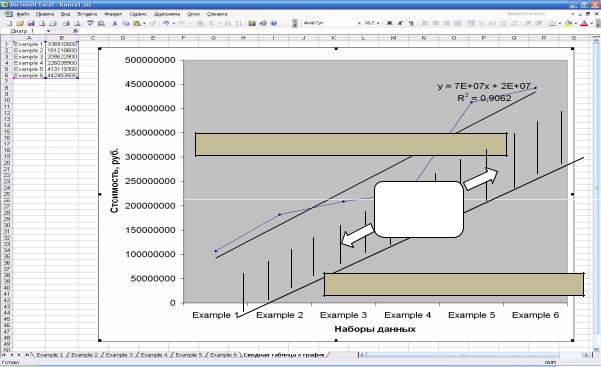Open file with the folder icon
Viewport: 601px width, 367px height.
tap(20, 23)
